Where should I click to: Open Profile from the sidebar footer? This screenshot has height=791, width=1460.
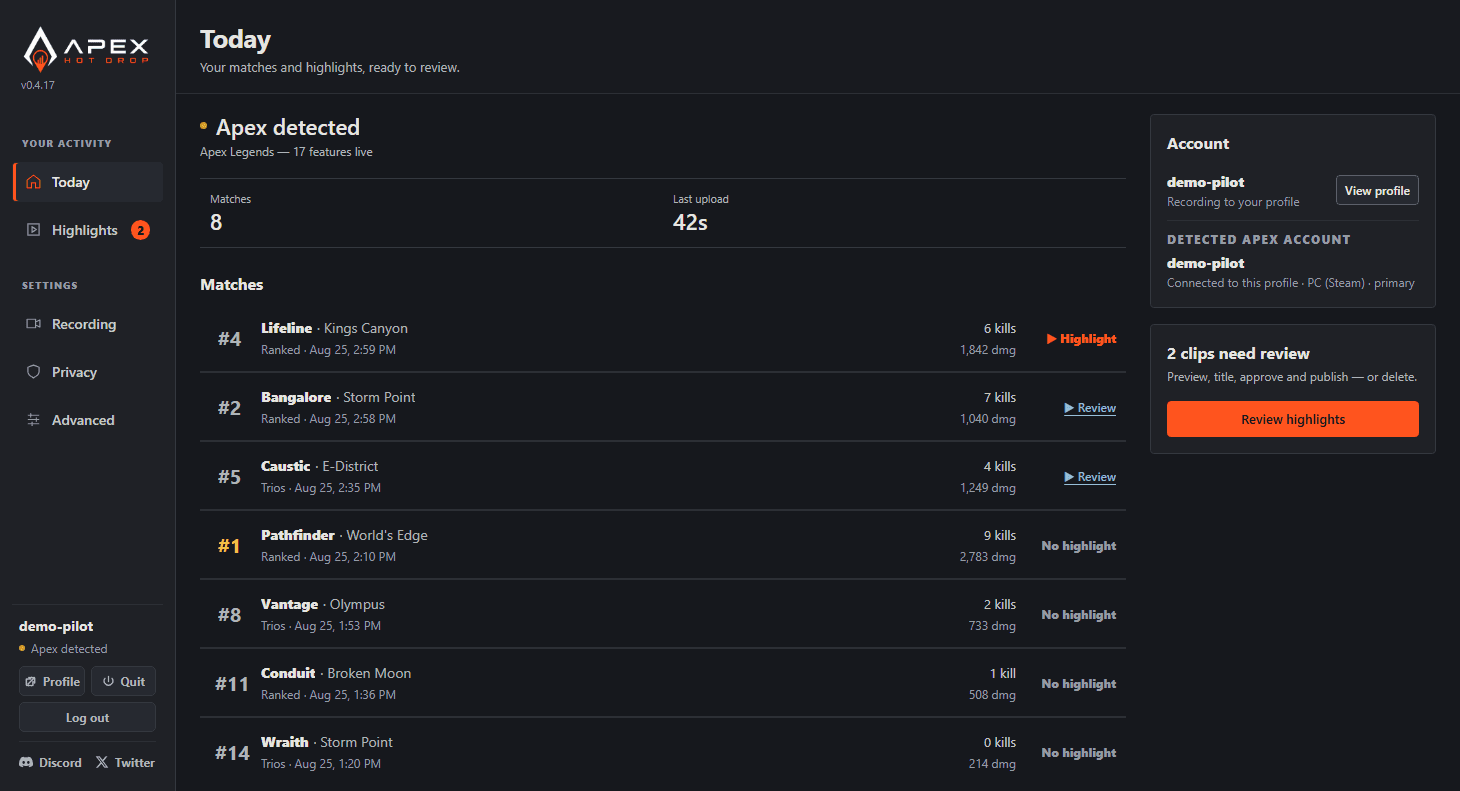52,681
